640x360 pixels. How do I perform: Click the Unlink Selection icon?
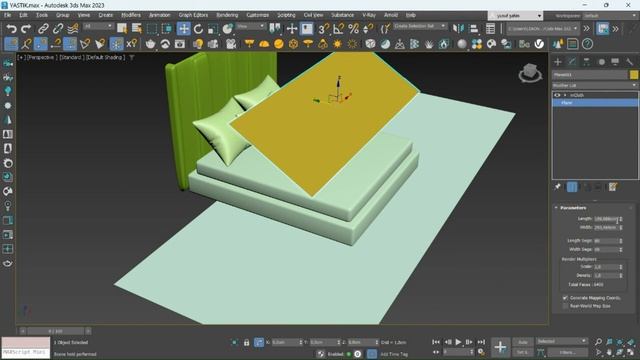pyautogui.click(x=58, y=29)
